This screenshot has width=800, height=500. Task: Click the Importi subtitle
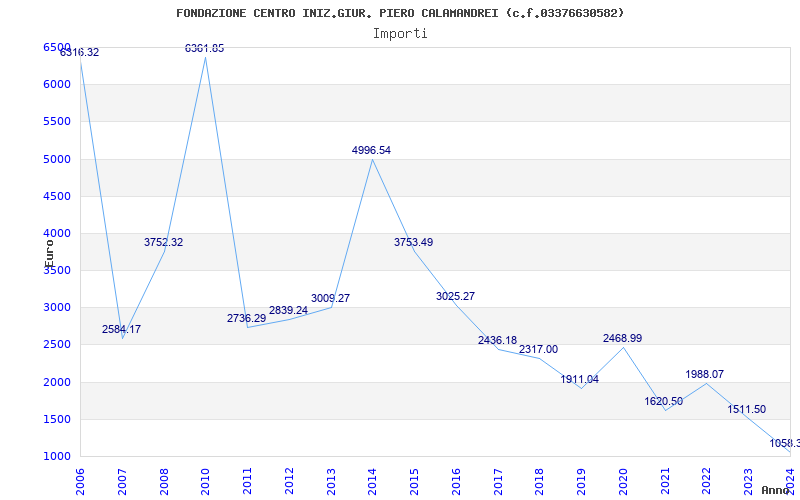[x=400, y=34]
